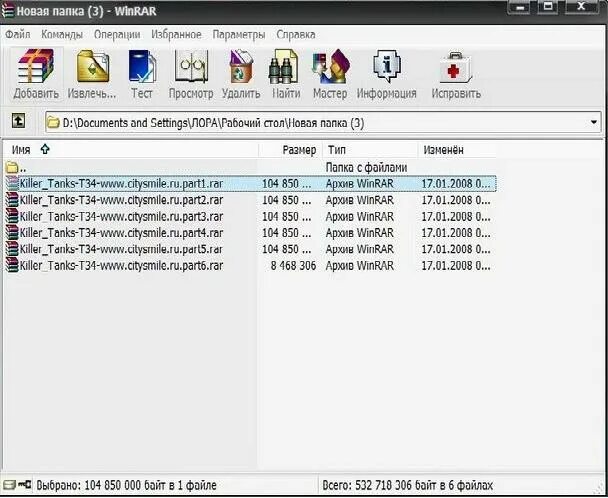The width and height of the screenshot is (608, 498).
Task: Click the size value 8 468 306
Action: [293, 266]
